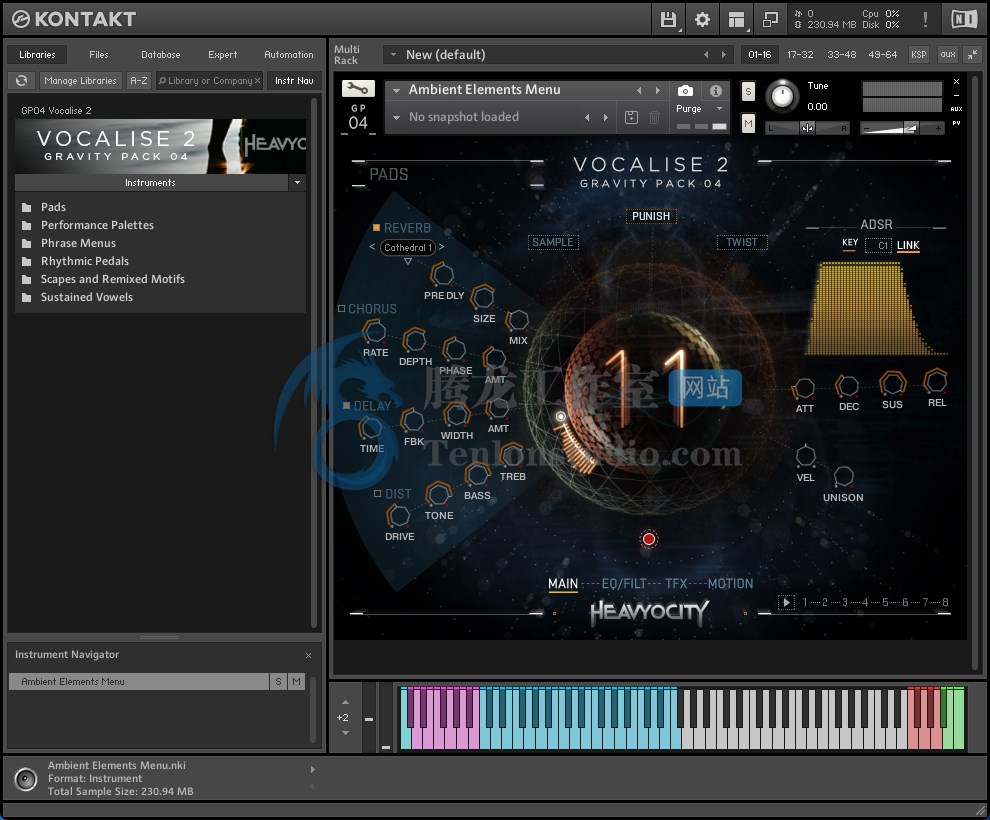The image size is (990, 820).
Task: Select next reverb type after Cathedral 1
Action: pyautogui.click(x=441, y=247)
